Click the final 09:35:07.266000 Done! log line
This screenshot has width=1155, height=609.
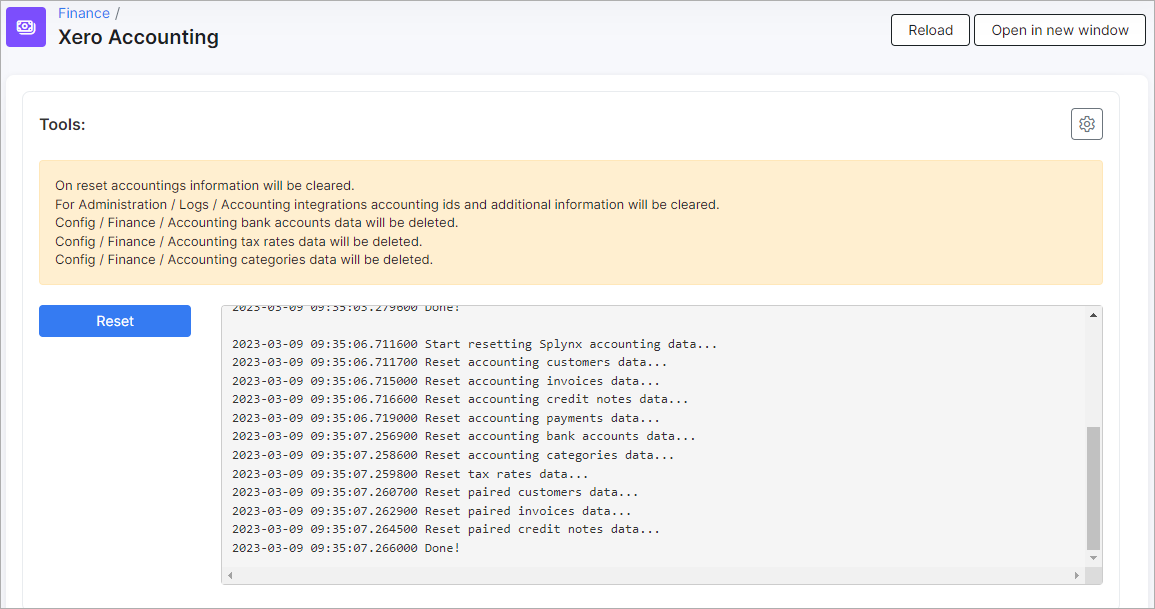pyautogui.click(x=346, y=548)
